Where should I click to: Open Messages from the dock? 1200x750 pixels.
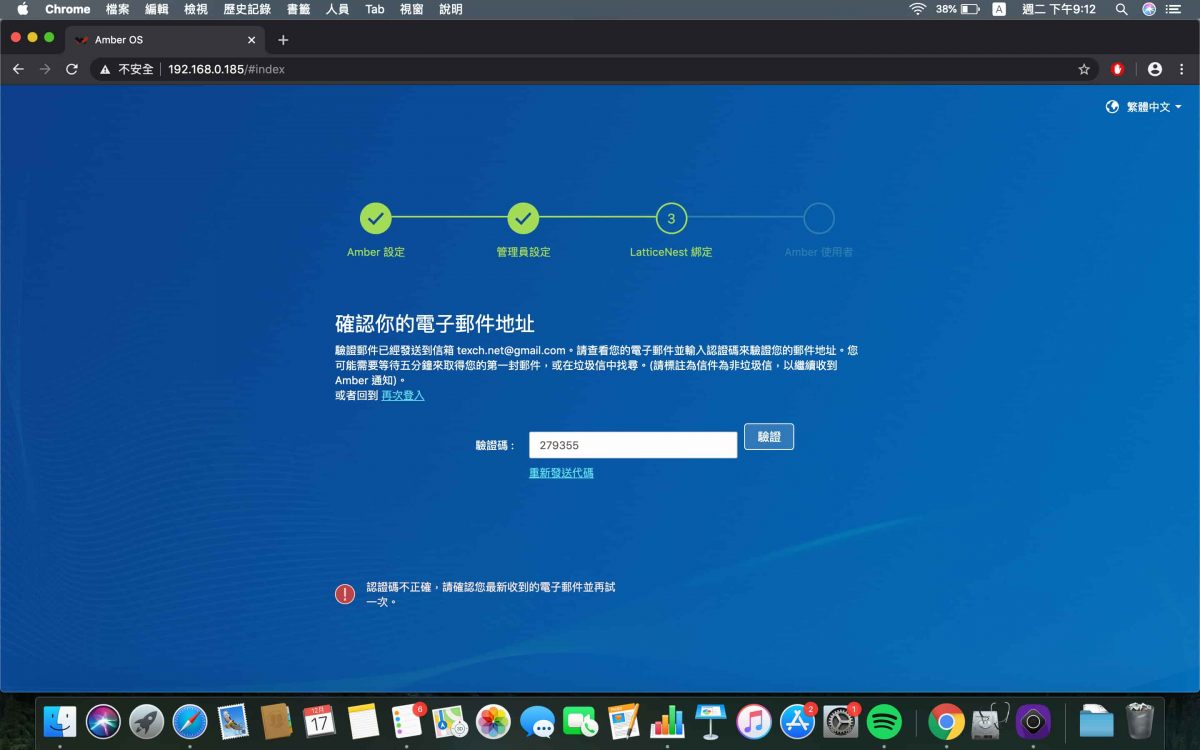coord(537,721)
